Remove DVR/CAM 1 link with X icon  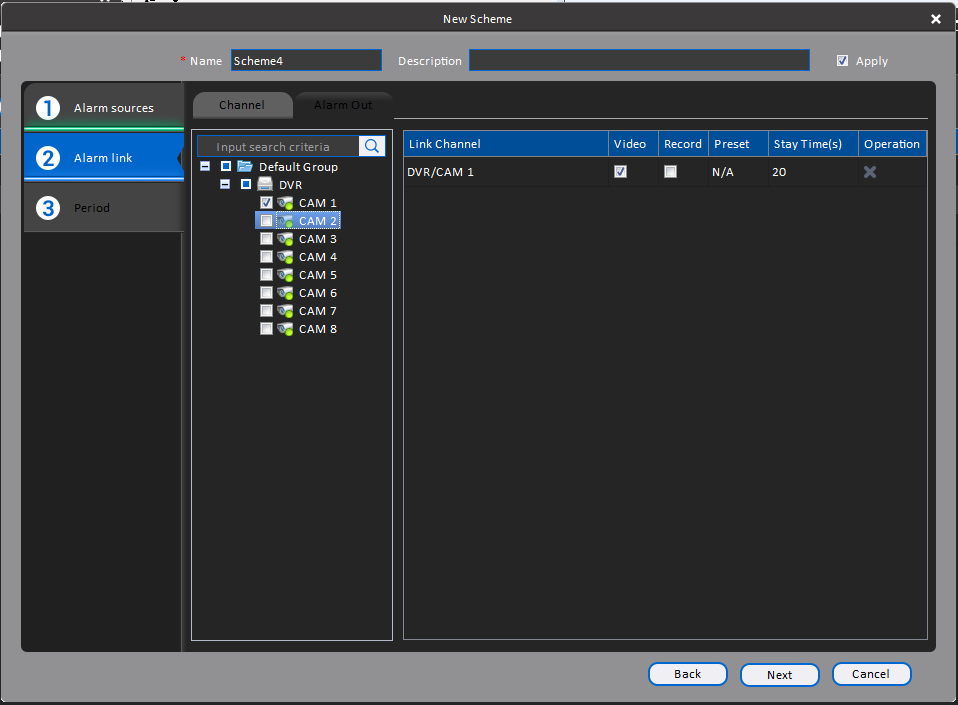pyautogui.click(x=869, y=172)
